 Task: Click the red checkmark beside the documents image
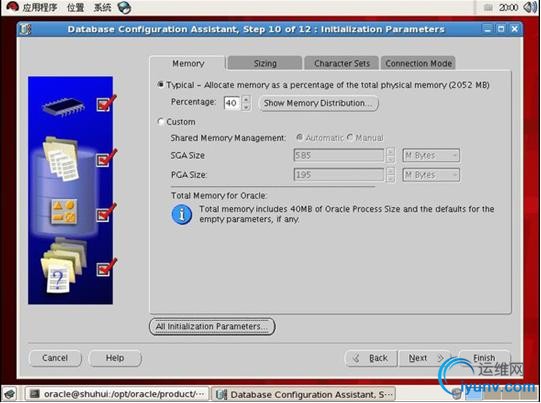pyautogui.click(x=106, y=158)
